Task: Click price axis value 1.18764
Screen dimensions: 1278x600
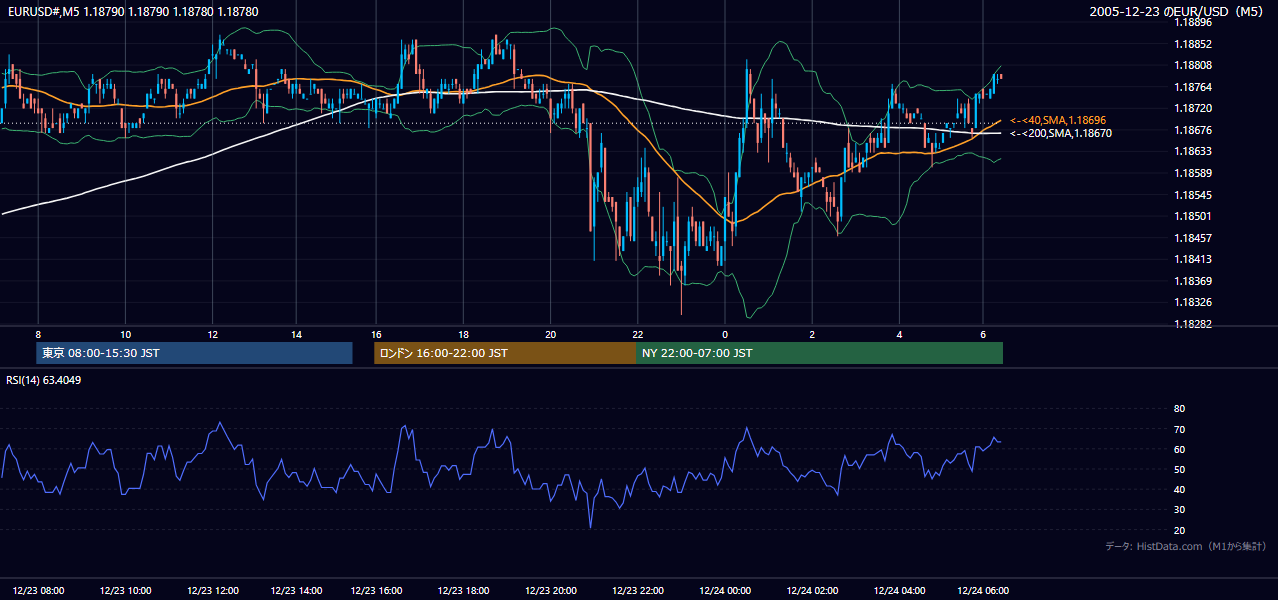Action: pos(1193,88)
